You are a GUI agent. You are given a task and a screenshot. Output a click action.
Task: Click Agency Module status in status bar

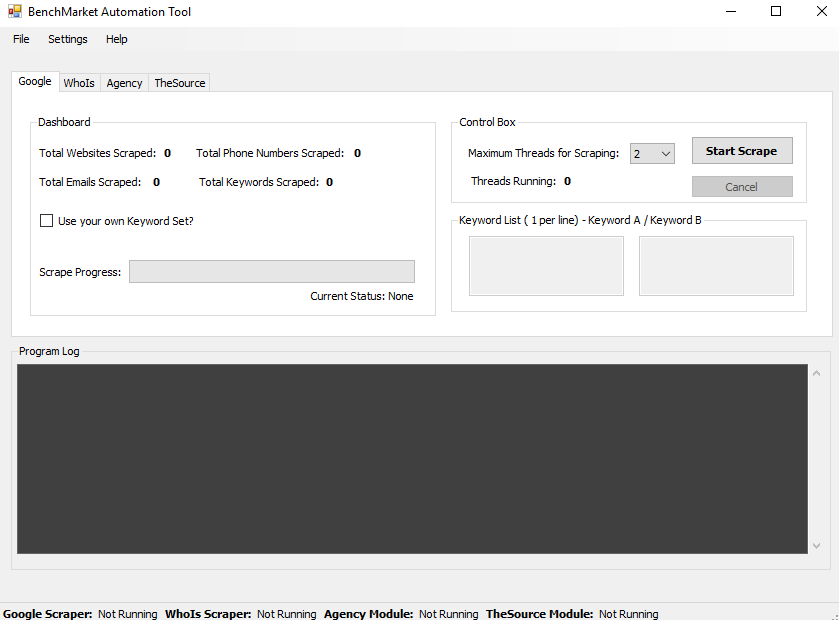pos(401,614)
